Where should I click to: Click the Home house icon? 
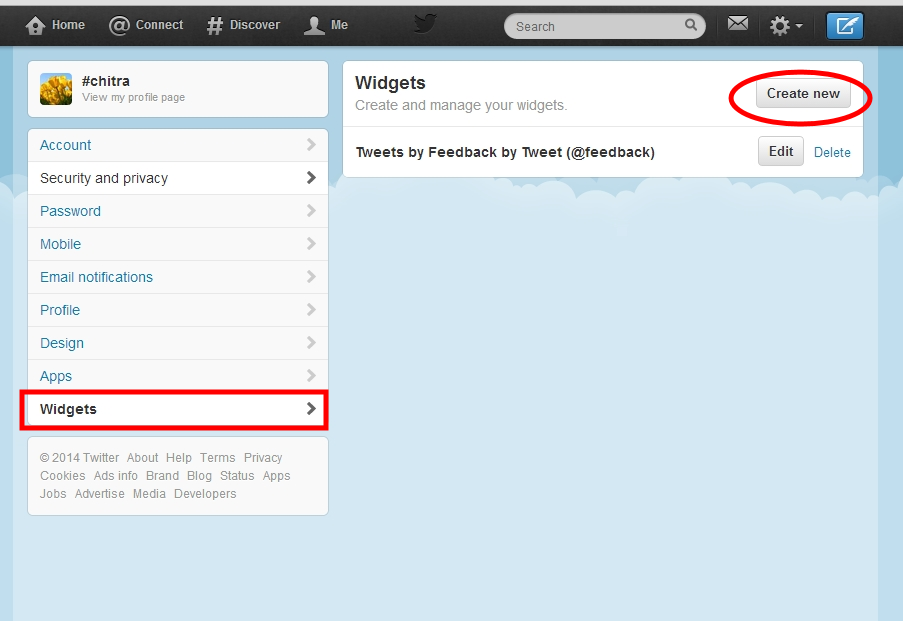36,25
